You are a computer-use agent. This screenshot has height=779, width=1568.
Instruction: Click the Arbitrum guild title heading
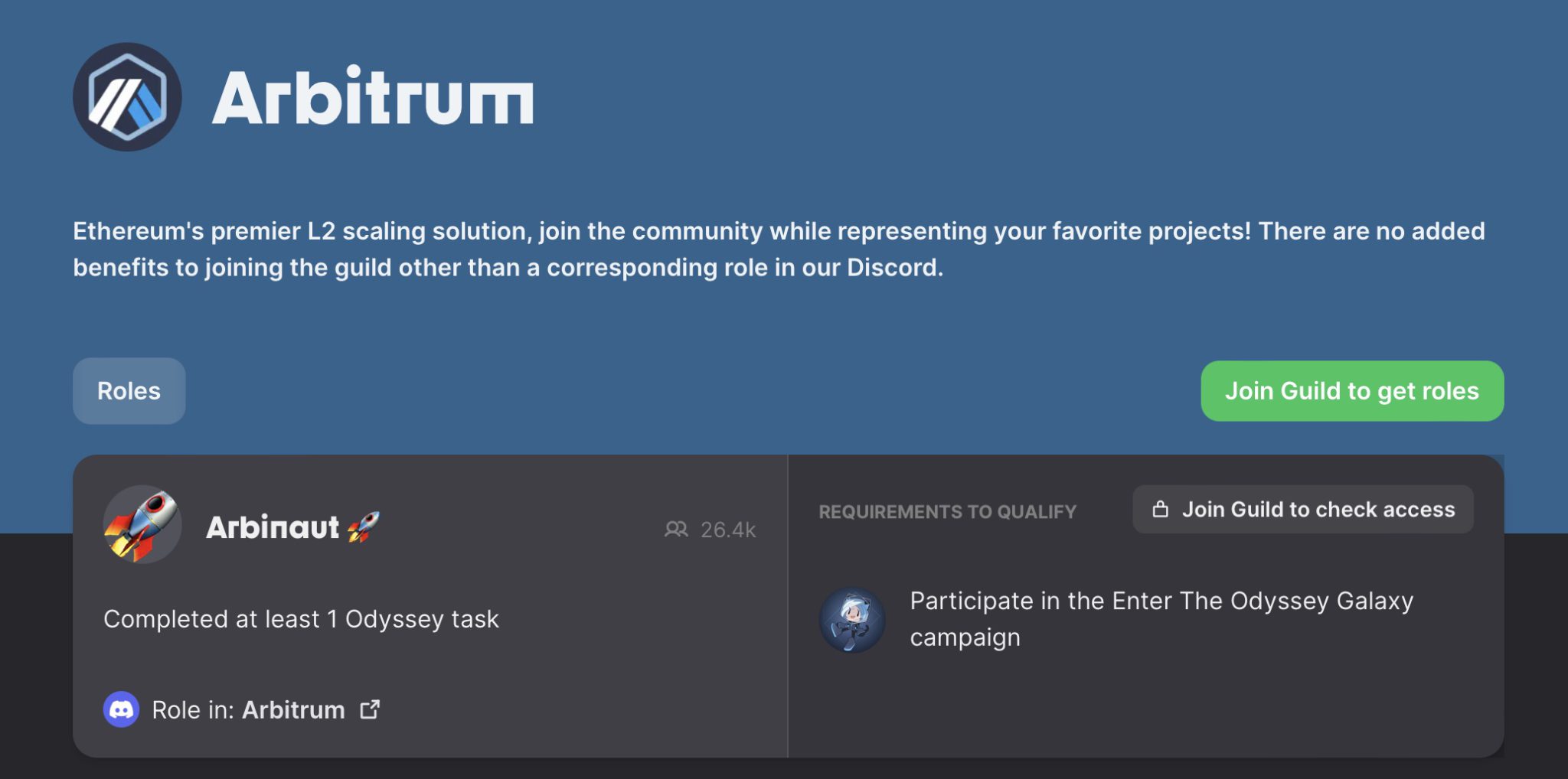click(x=373, y=97)
